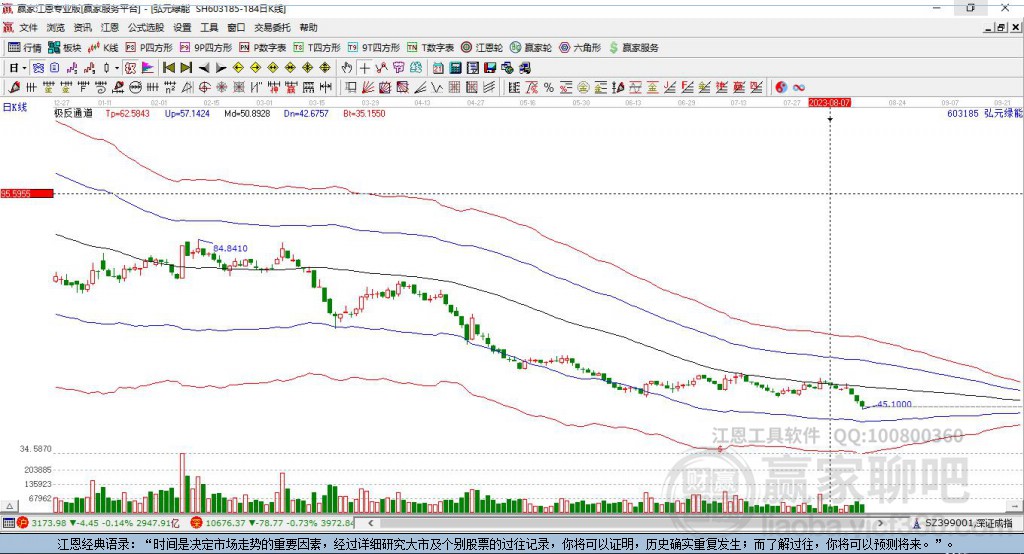Viewport: 1024px width, 554px height.
Task: Expand the 日 period dropdown arrow
Action: tap(24, 68)
